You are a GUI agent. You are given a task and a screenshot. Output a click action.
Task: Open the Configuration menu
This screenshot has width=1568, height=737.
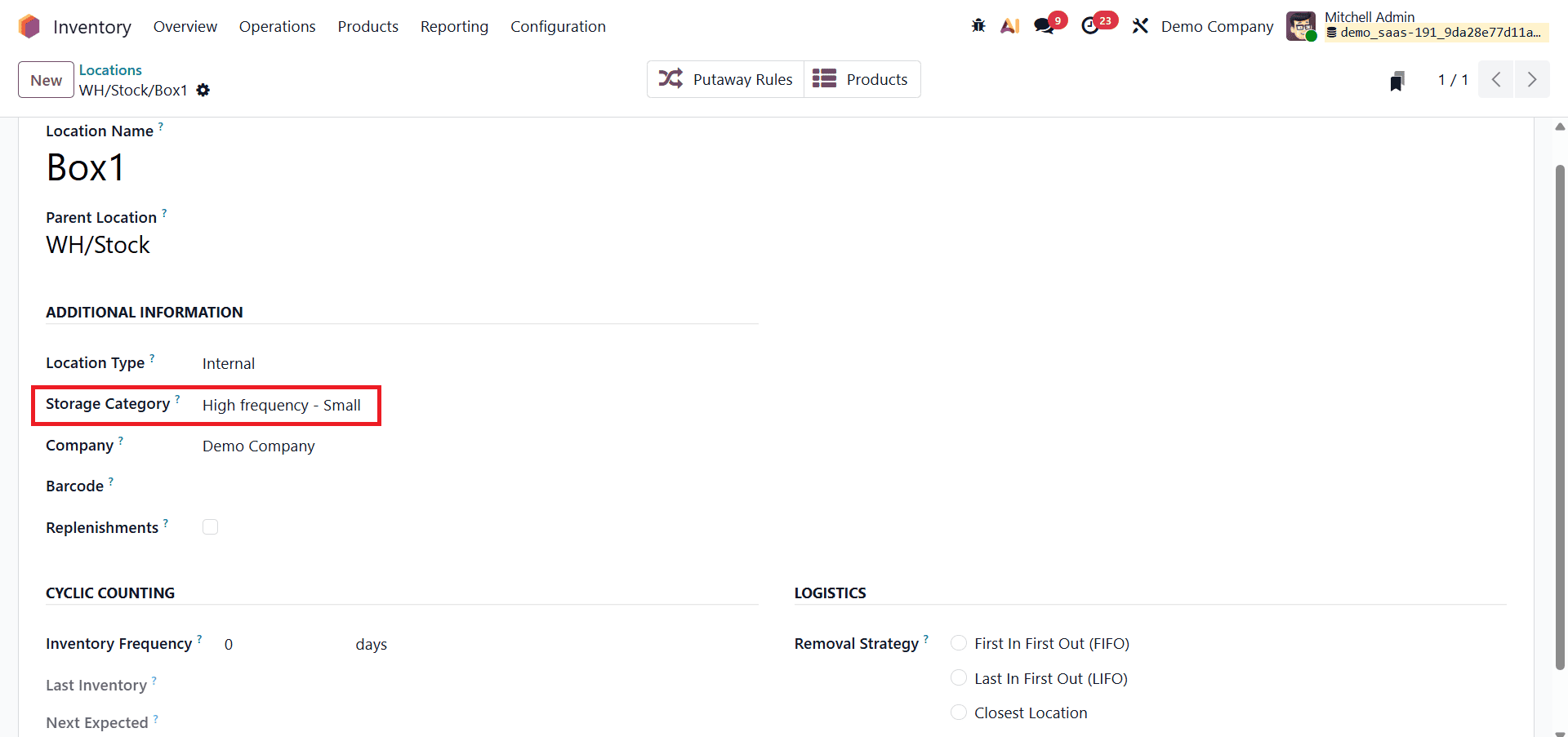coord(558,26)
